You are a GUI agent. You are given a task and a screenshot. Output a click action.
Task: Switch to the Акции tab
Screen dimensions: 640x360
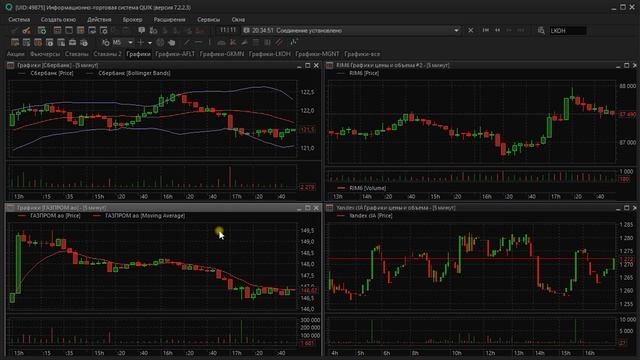point(16,54)
